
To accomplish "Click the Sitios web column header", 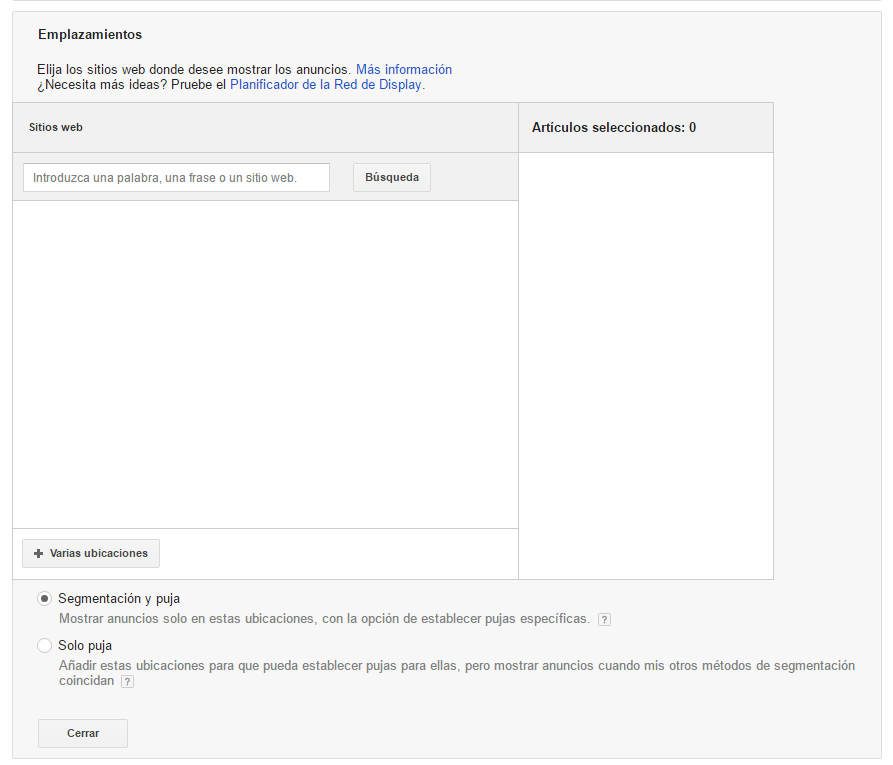I will click(56, 128).
